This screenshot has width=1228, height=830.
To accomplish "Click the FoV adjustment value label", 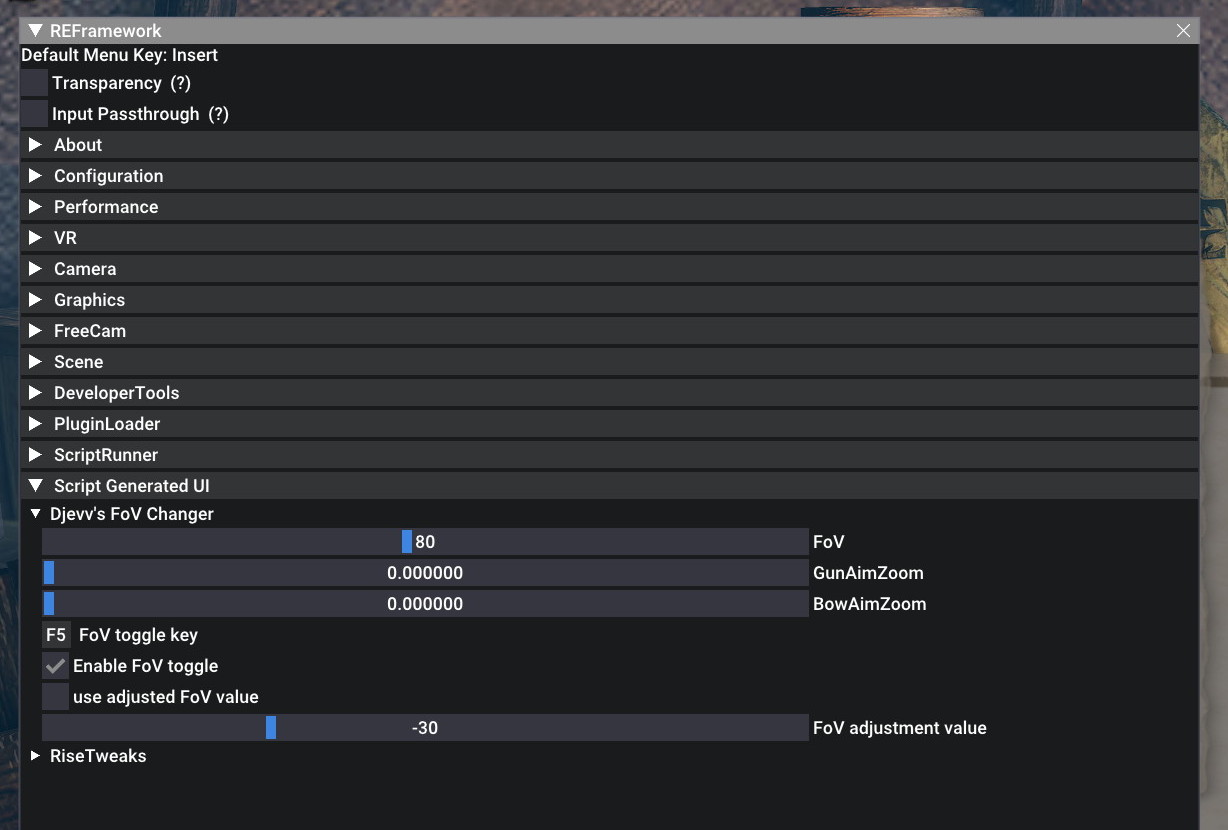I will coord(900,728).
